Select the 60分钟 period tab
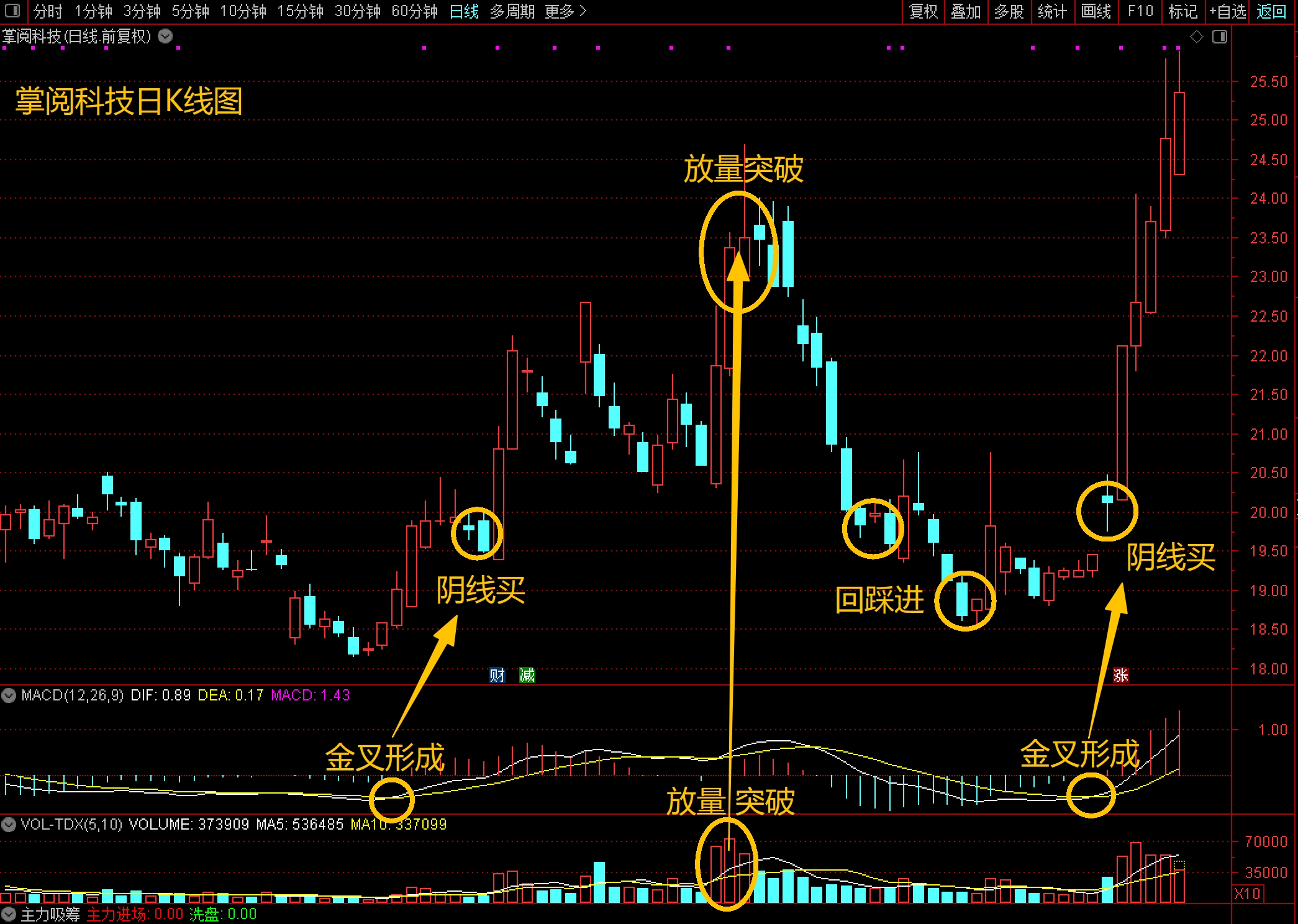 point(414,11)
